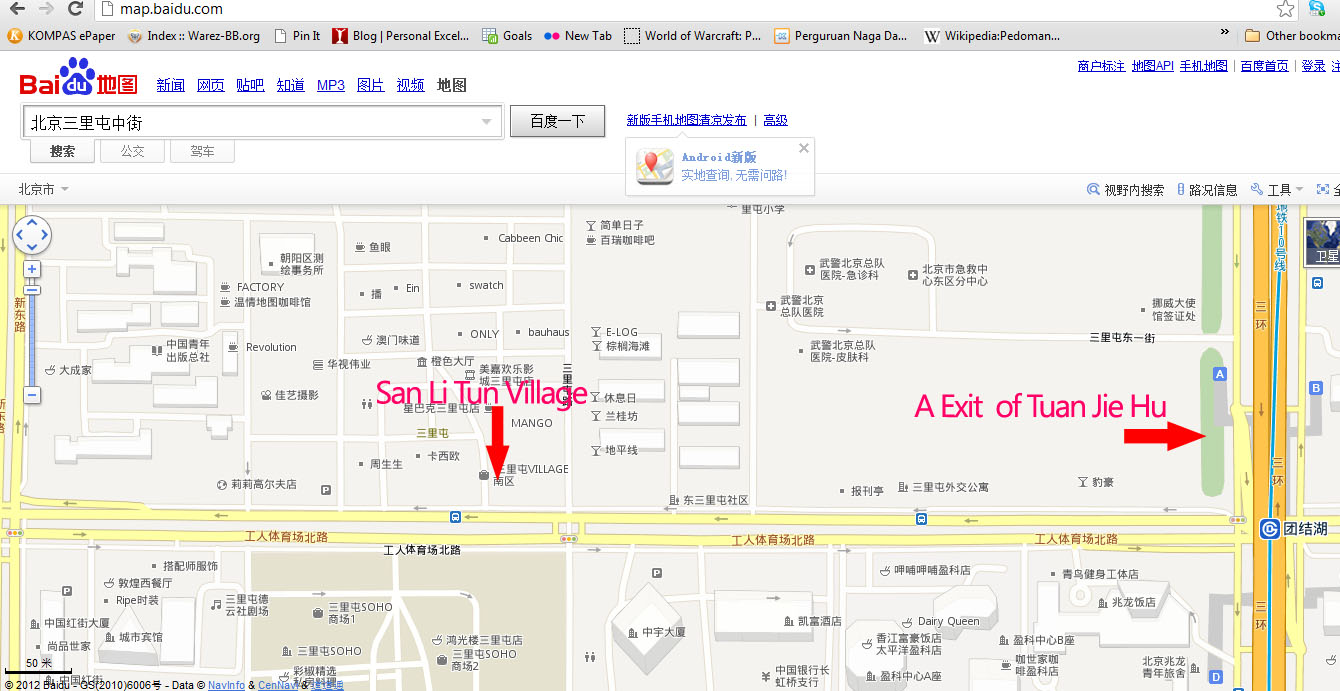Open 图片 in Baidu navigation
1340x691 pixels.
tap(371, 86)
